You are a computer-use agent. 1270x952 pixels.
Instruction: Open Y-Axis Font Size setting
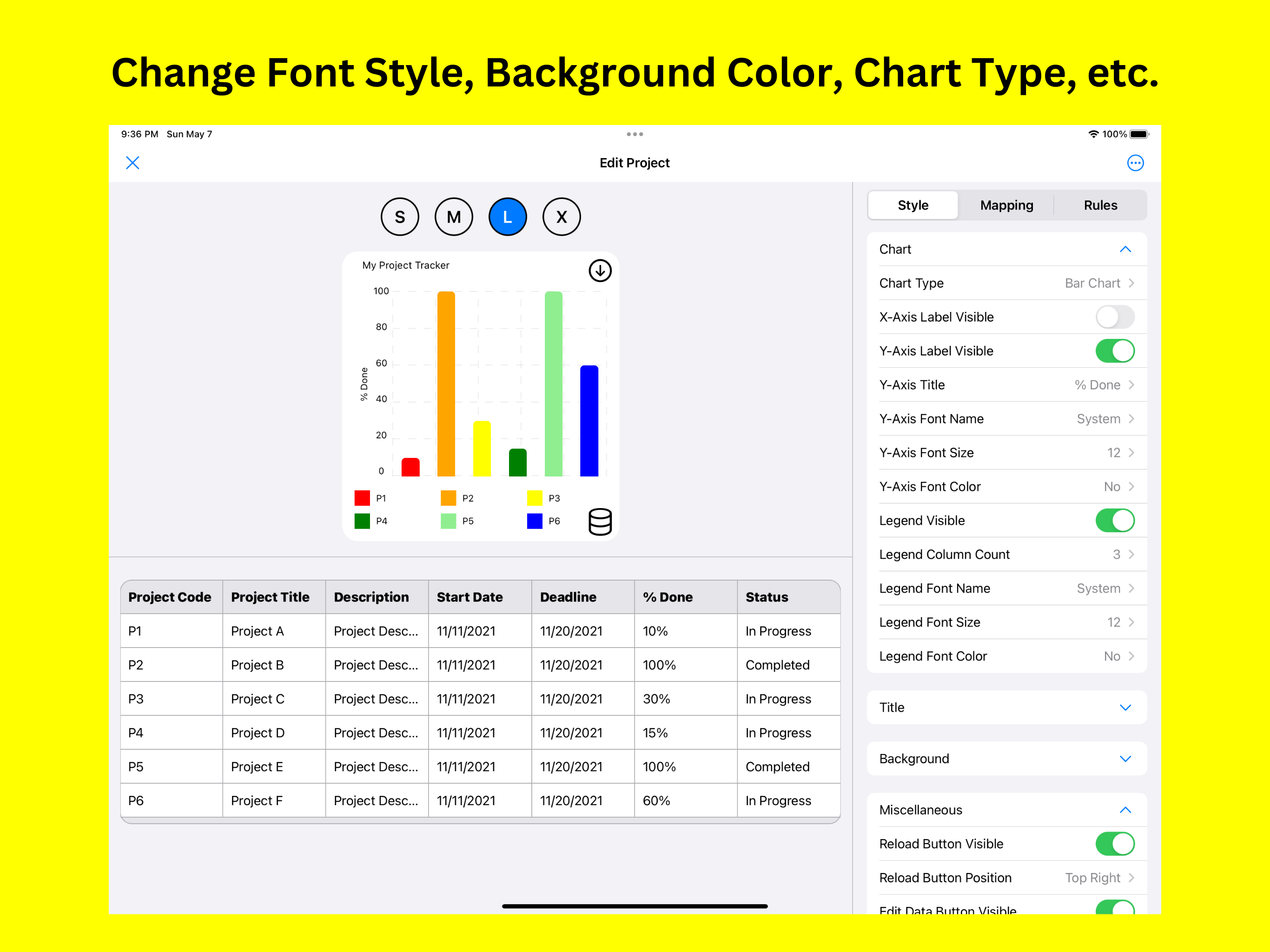tap(1007, 452)
